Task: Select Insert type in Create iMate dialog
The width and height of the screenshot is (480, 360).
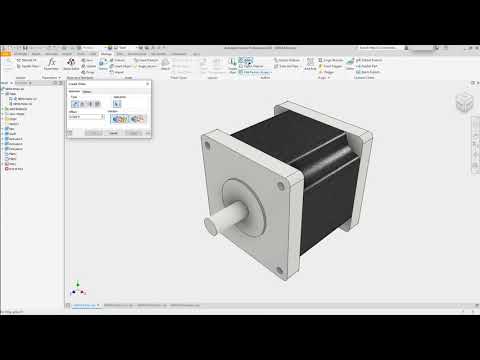Action: (97, 104)
